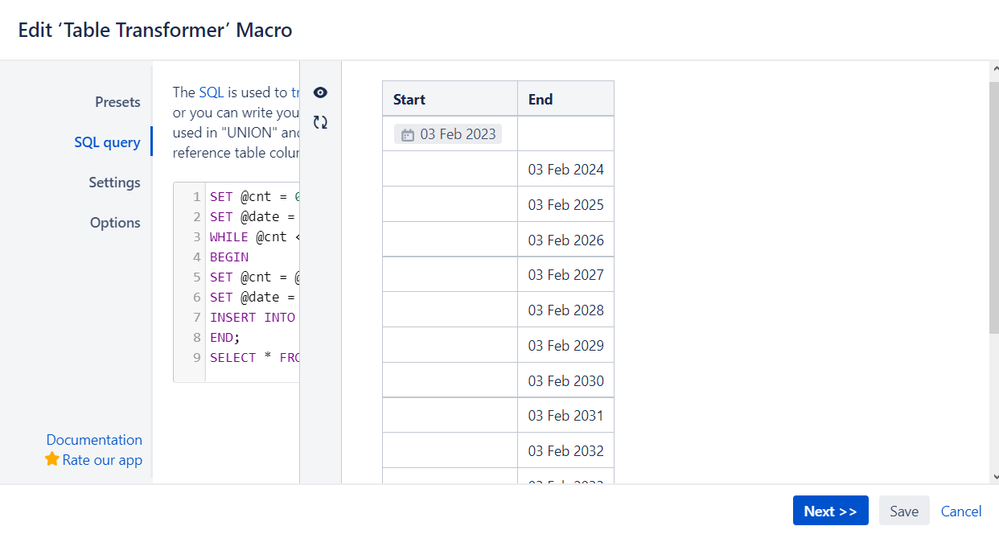Click inside the SQL code editor
Image resolution: width=999 pixels, height=534 pixels.
[252, 277]
